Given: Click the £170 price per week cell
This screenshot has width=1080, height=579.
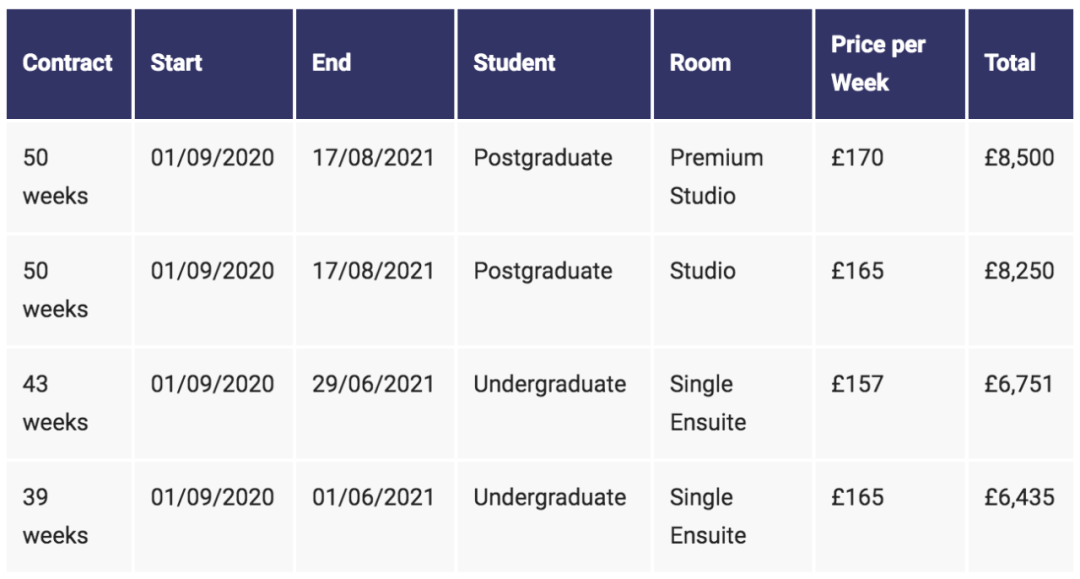Looking at the screenshot, I should point(890,177).
